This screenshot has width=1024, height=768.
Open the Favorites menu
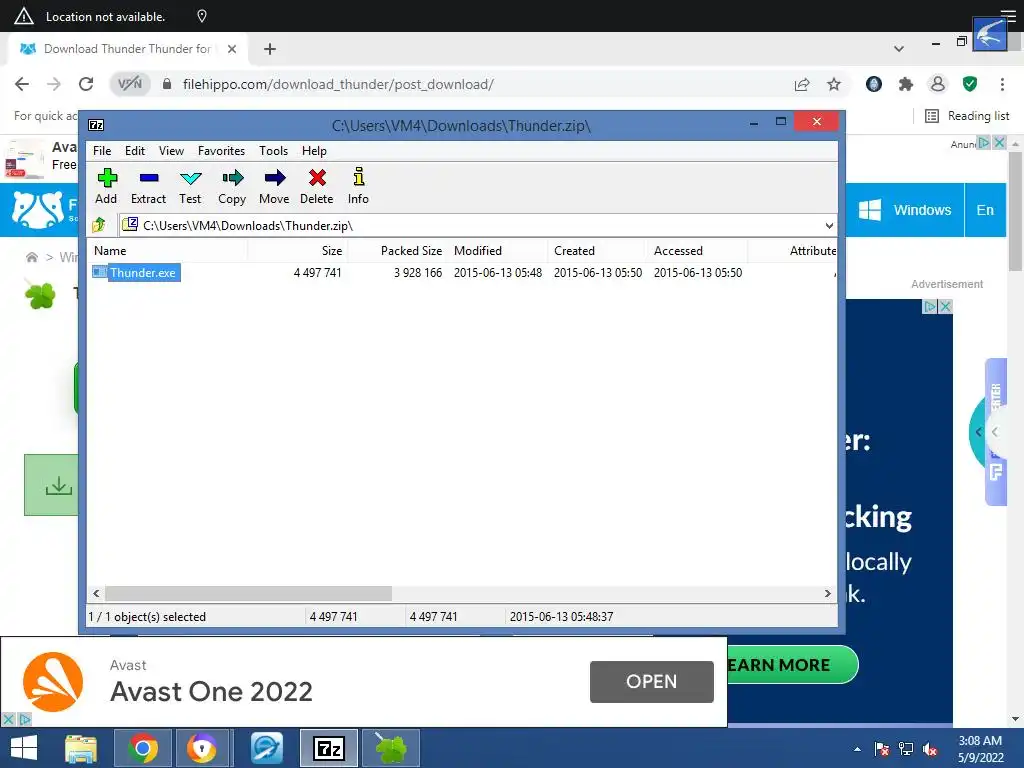[221, 151]
